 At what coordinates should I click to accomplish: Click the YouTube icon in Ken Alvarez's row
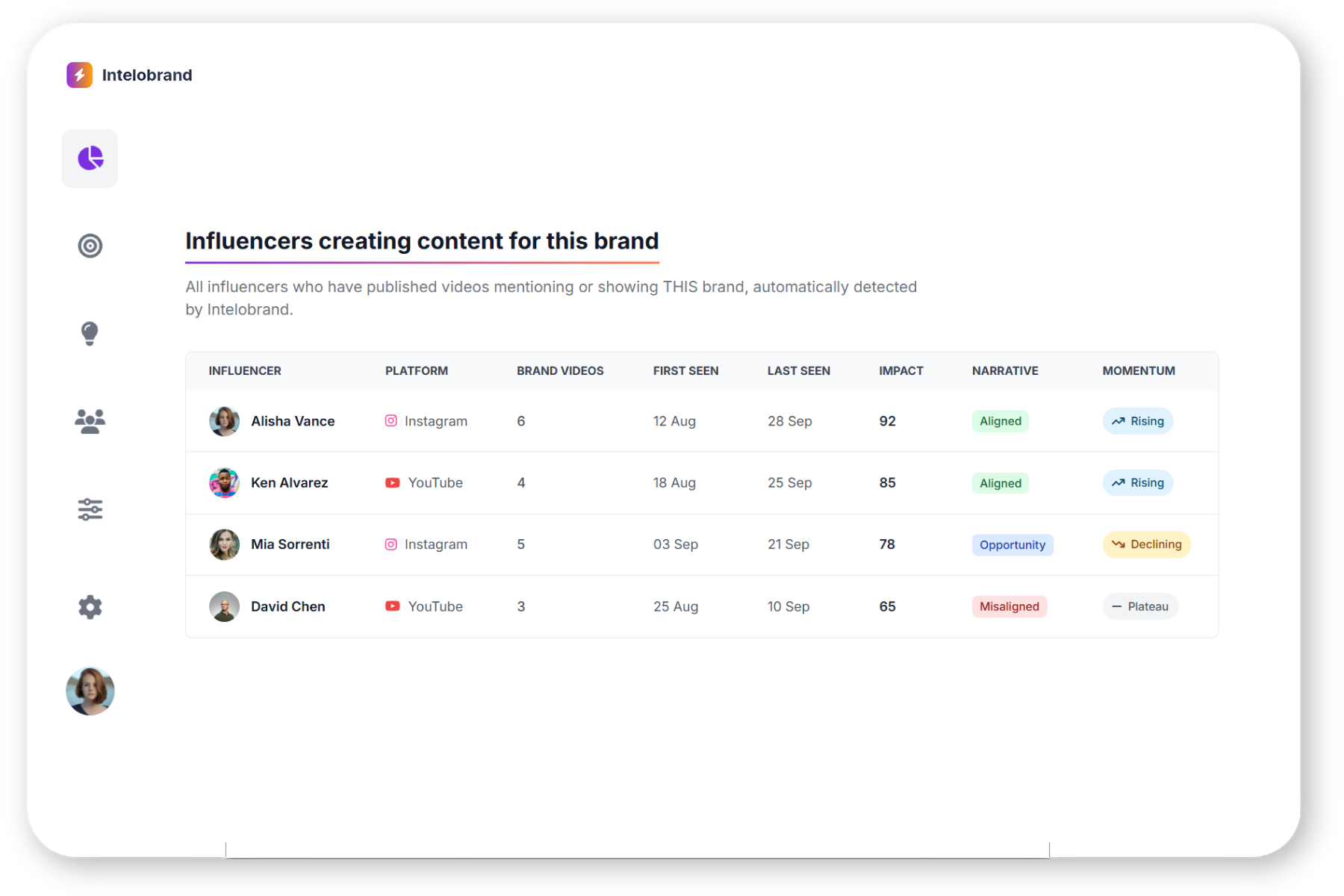coord(392,482)
